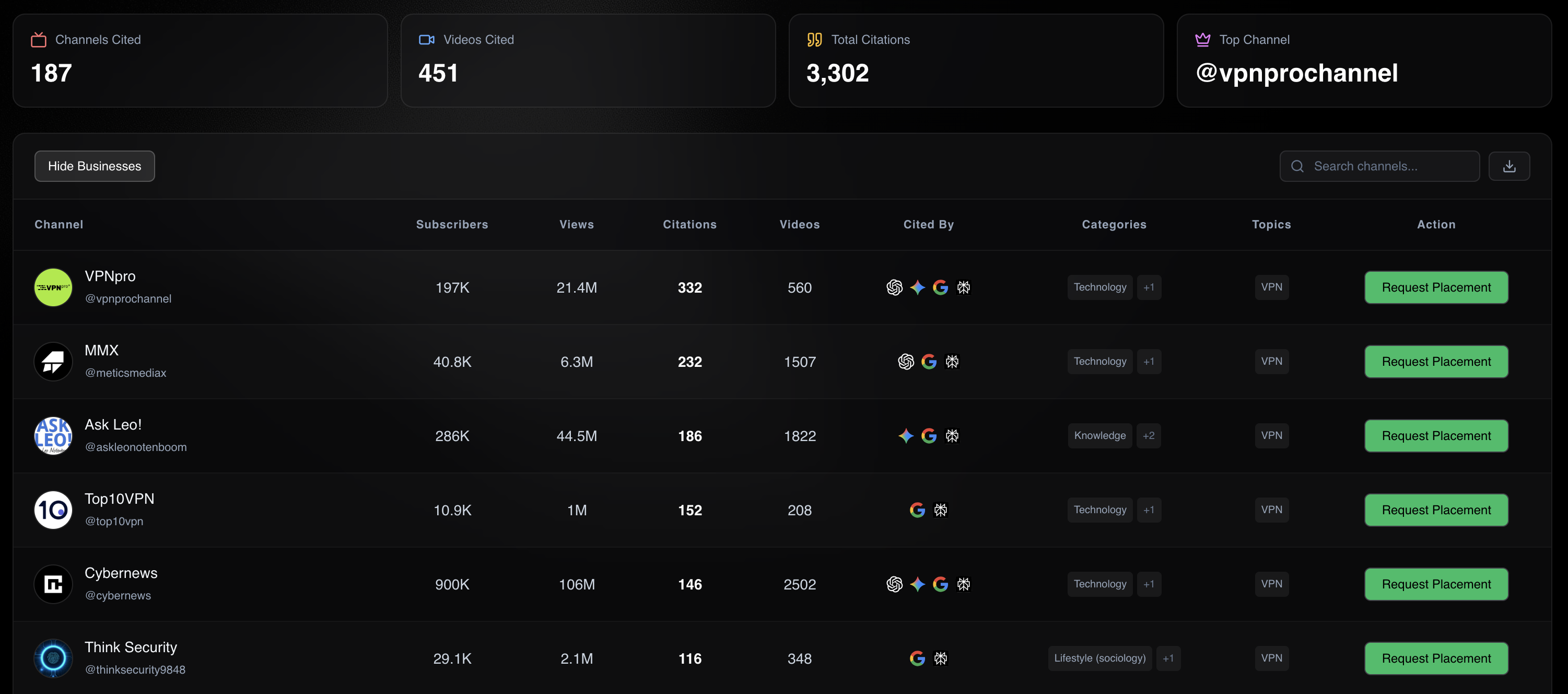The width and height of the screenshot is (1568, 694).
Task: Click the Perplexity icon in Top10VPN row
Action: [x=941, y=510]
